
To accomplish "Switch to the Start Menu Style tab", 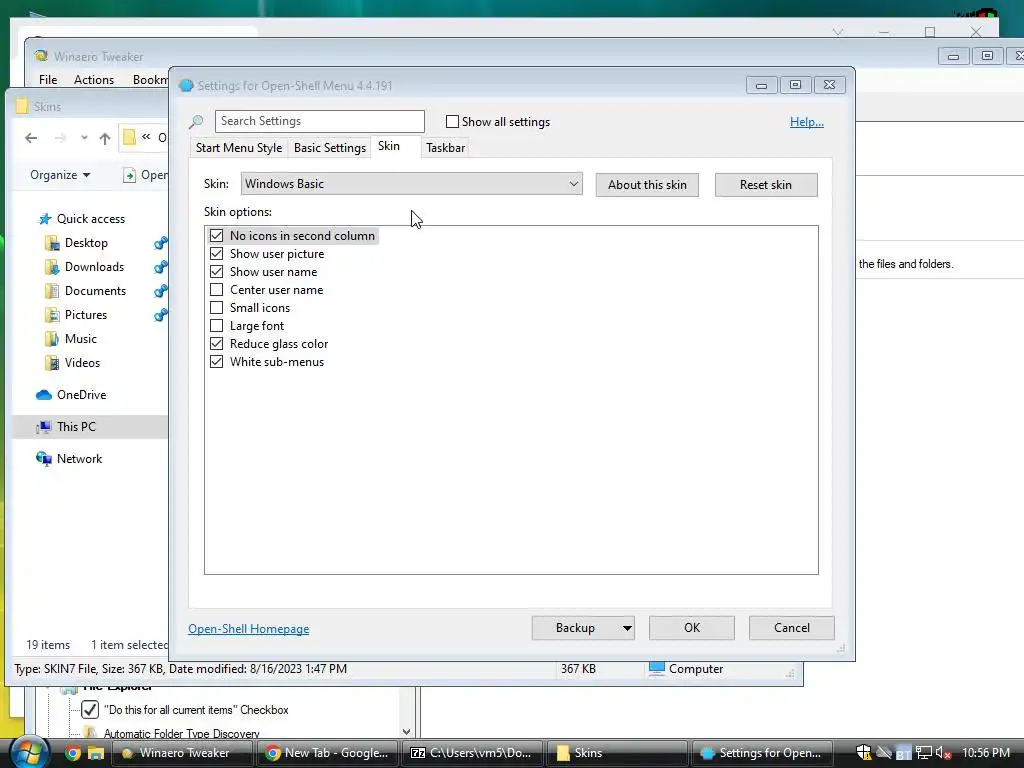I will coord(239,148).
